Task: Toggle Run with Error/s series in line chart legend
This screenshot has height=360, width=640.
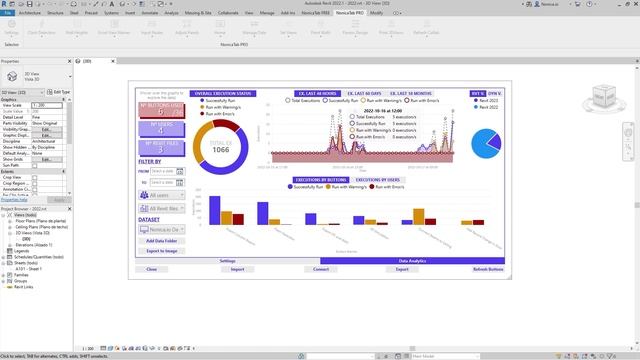Action: [x=422, y=100]
